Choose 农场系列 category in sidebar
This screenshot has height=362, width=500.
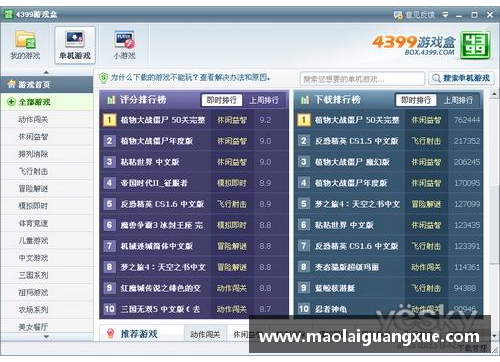point(47,310)
